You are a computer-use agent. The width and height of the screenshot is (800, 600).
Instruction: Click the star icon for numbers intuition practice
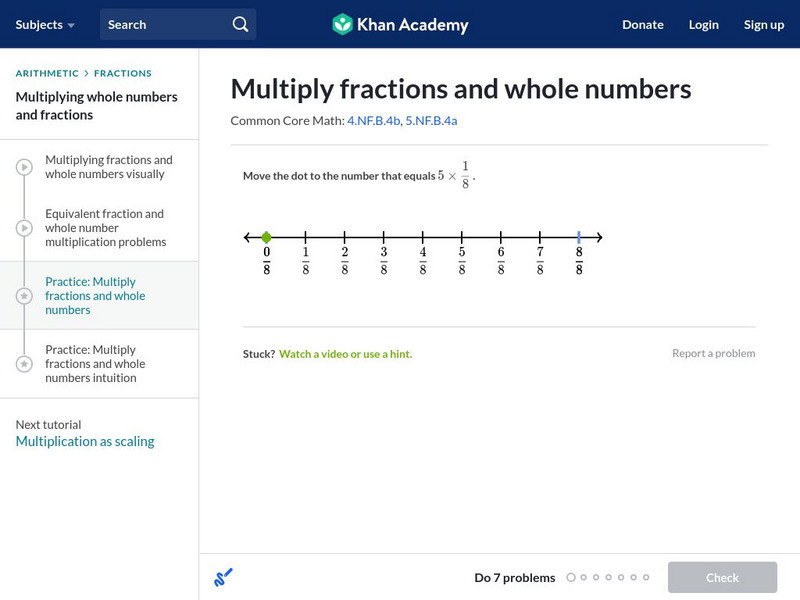(24, 364)
